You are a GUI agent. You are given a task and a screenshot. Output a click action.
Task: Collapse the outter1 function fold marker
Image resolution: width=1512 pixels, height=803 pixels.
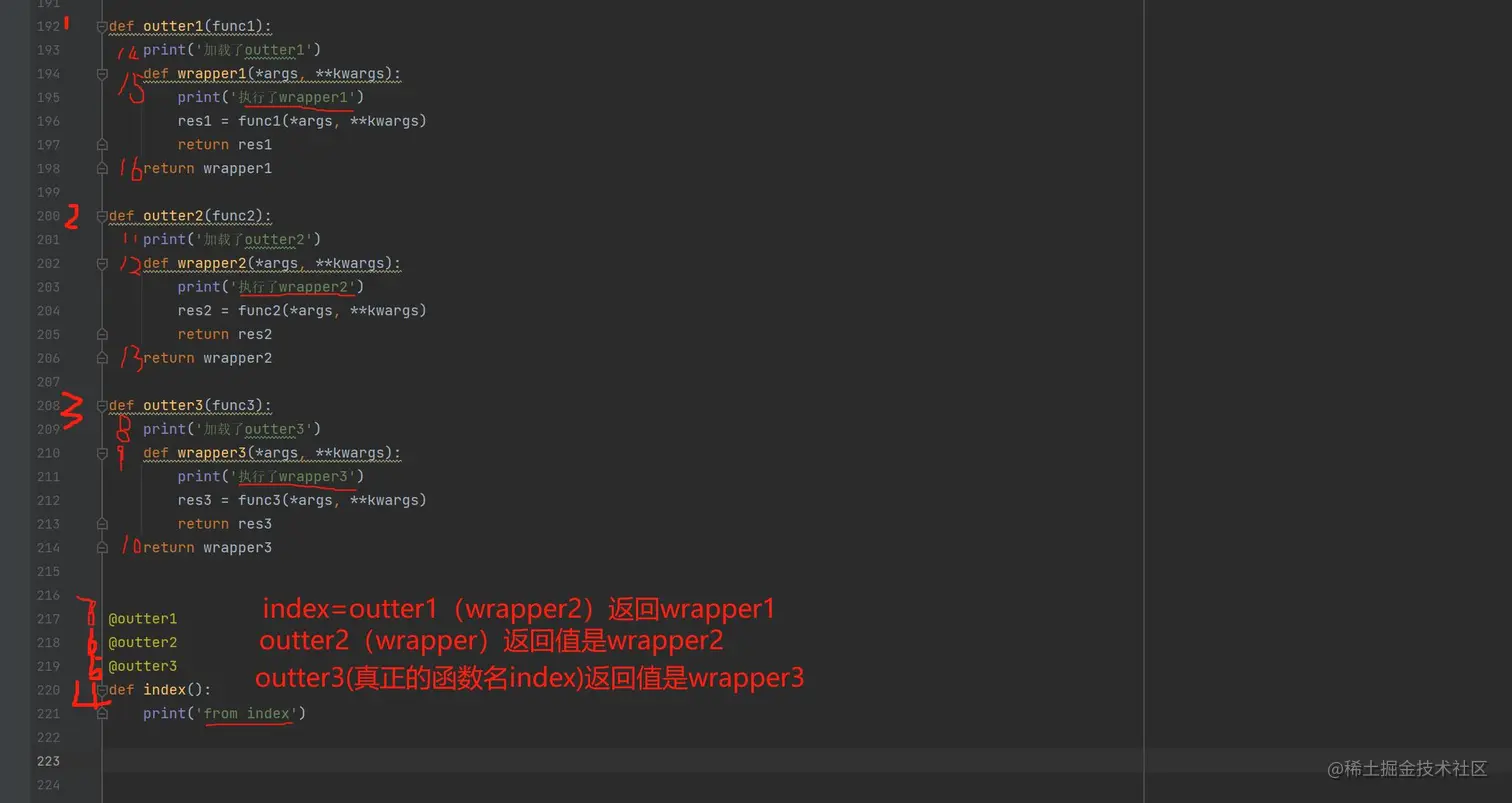coord(102,26)
